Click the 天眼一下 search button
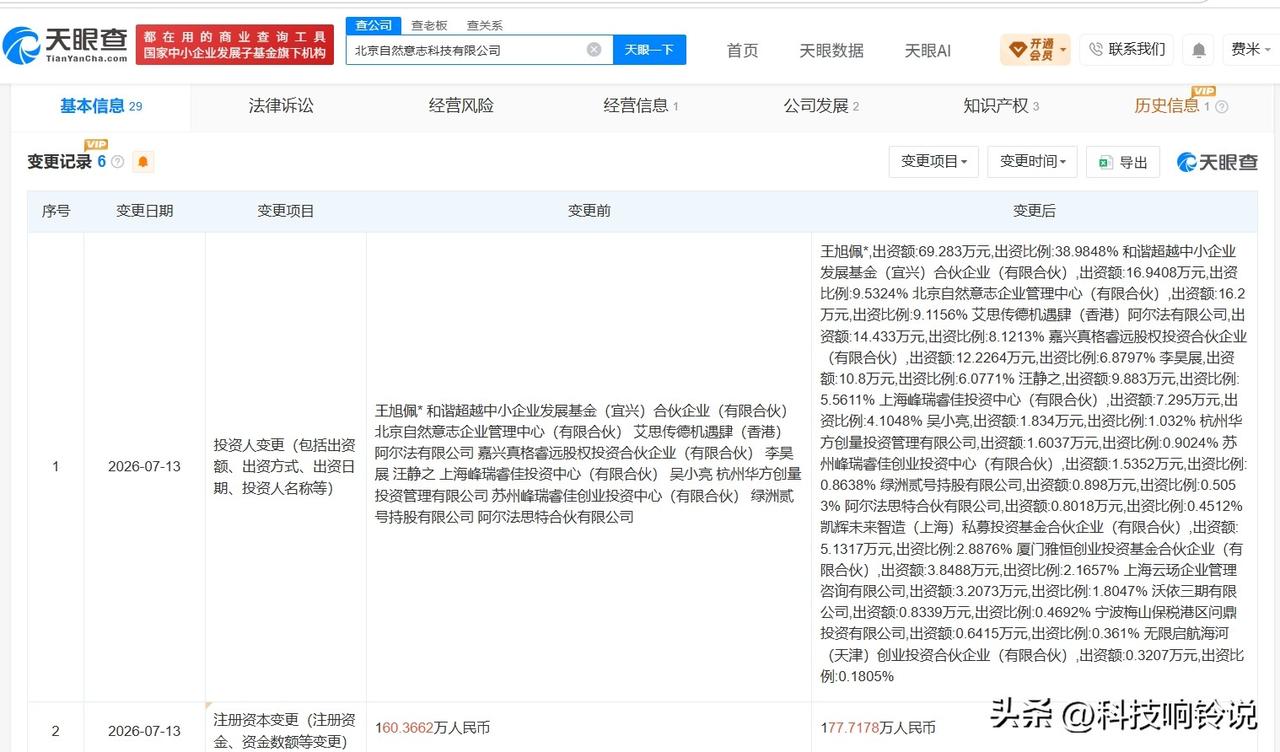This screenshot has height=752, width=1280. (649, 49)
